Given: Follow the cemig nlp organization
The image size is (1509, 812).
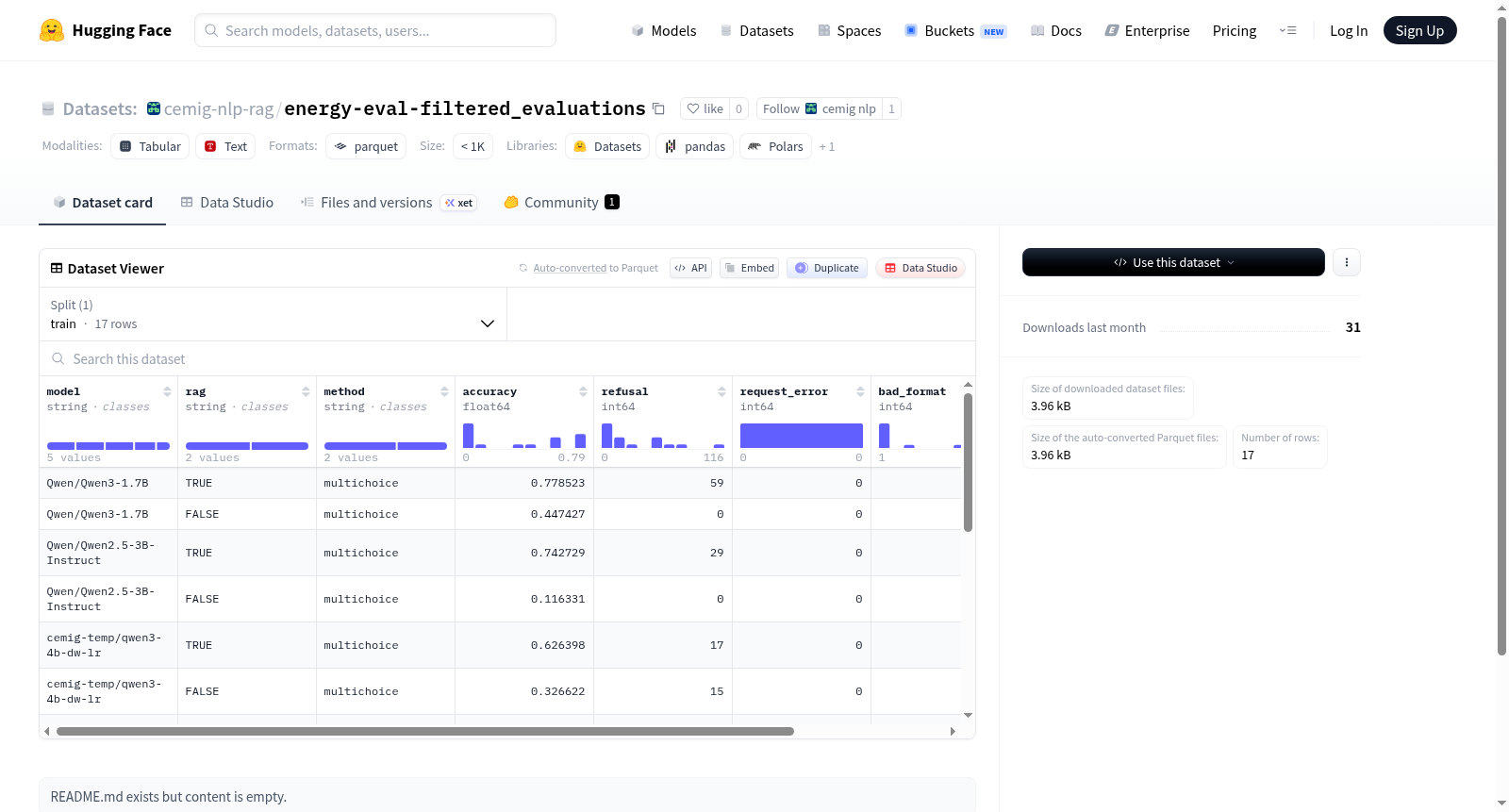Looking at the screenshot, I should click(x=820, y=108).
